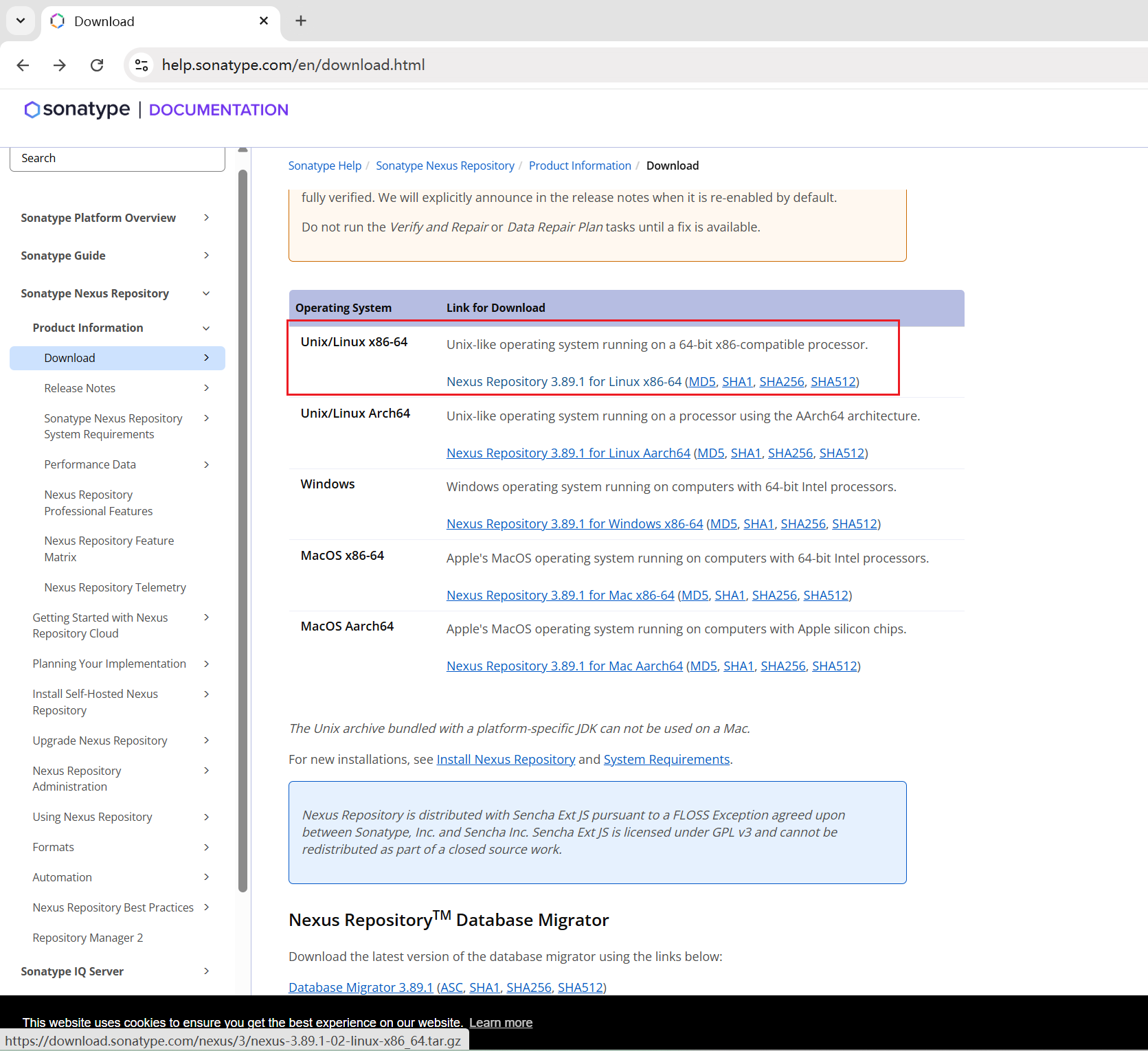Open ASC signature for Database Migrator
The image size is (1148, 1051).
[x=451, y=988]
